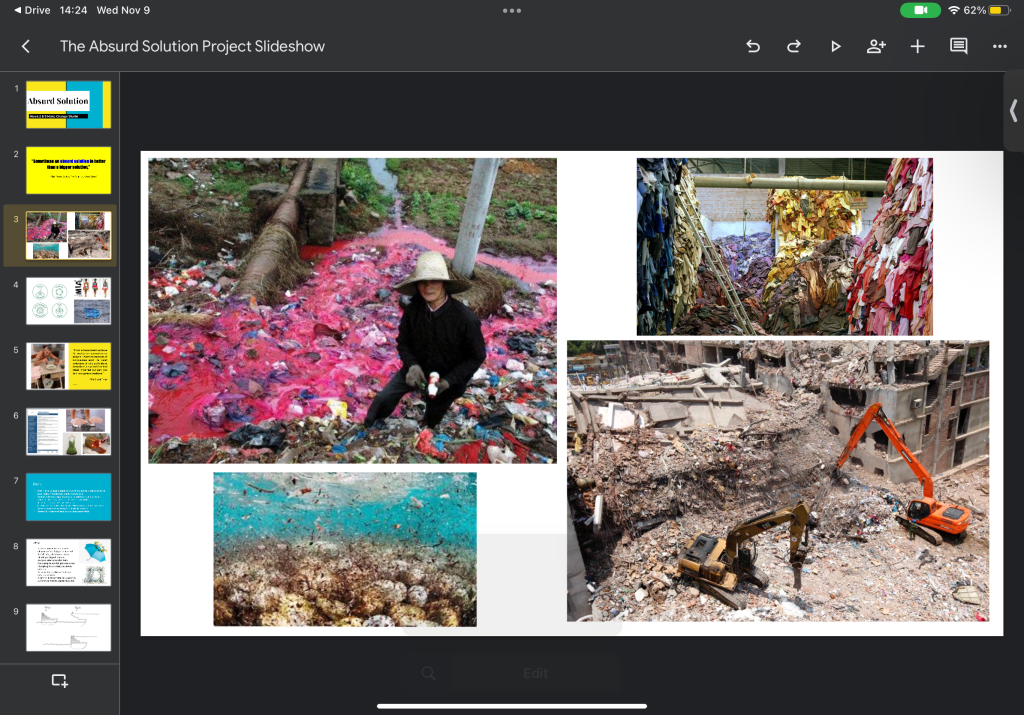Select slide 1 Absurd Solution thumbnail
Screen dimensions: 1024x715
click(68, 105)
